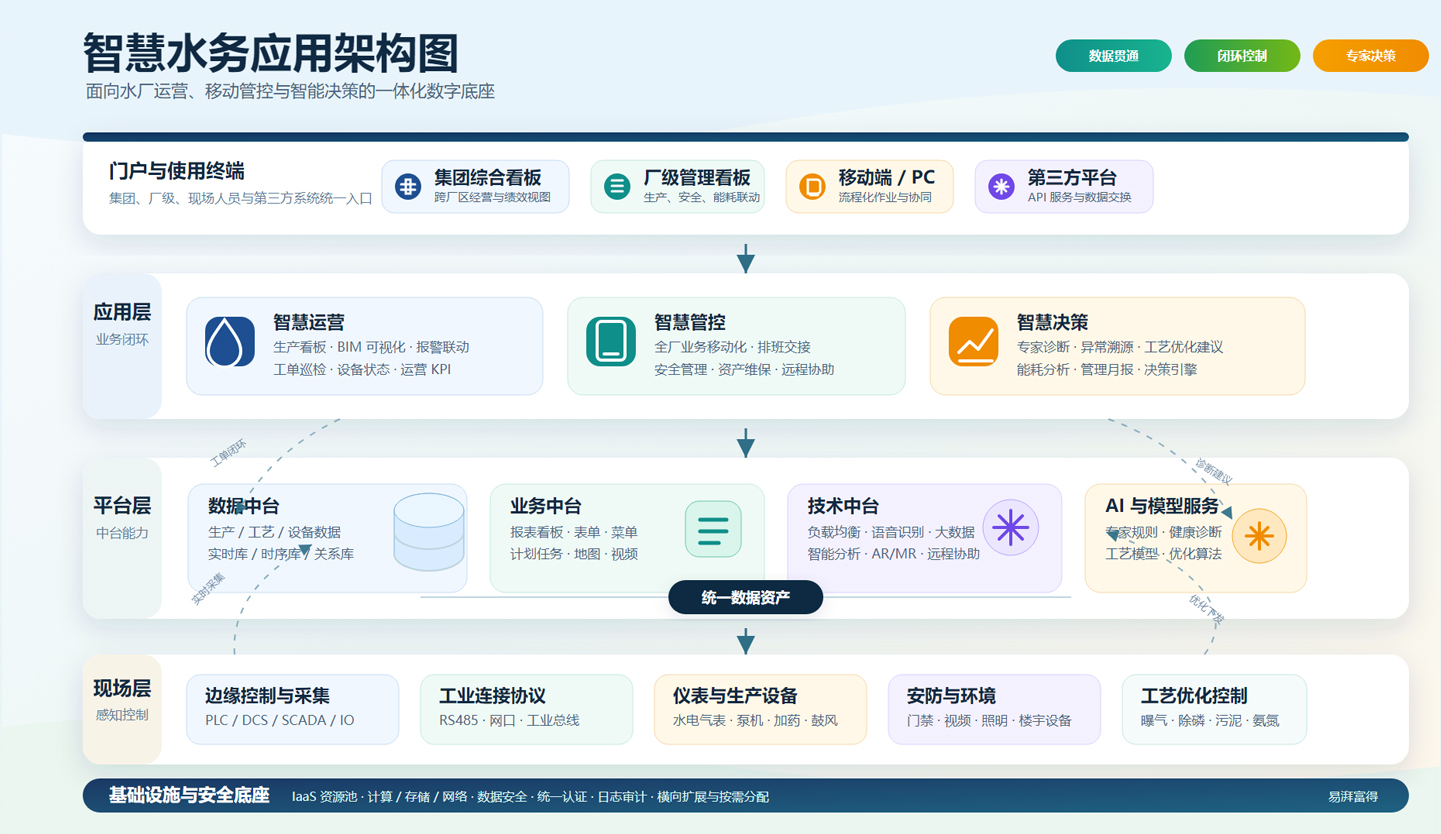Click the 智慧运营 water drop icon
This screenshot has height=834, width=1441.
click(x=230, y=342)
